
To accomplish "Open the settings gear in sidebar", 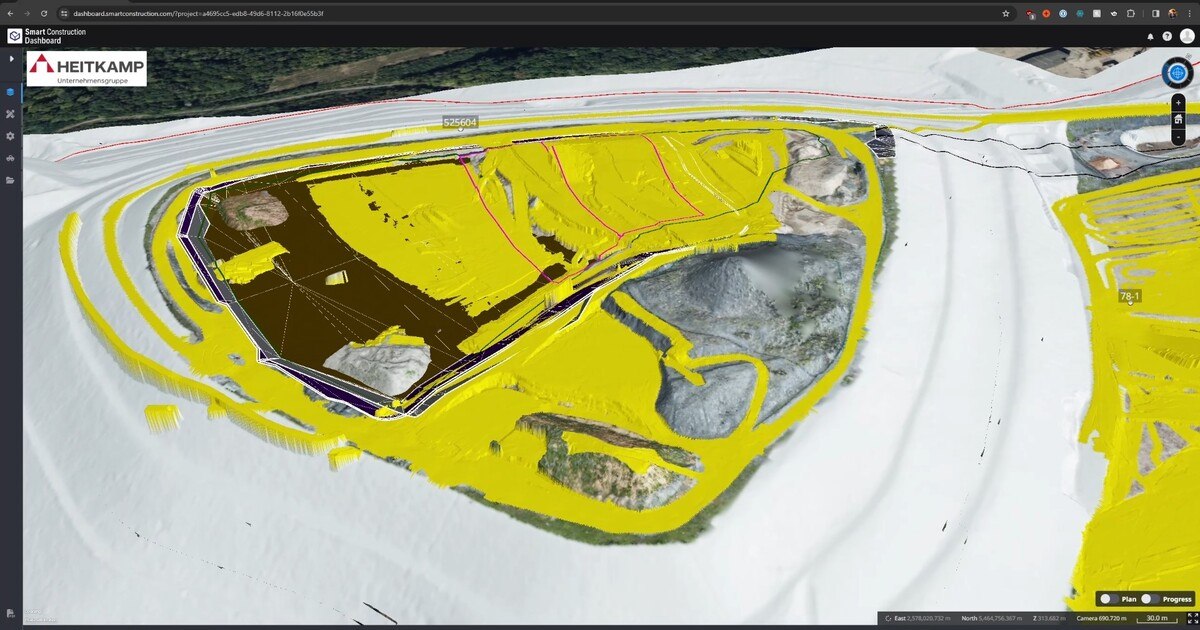I will [11, 136].
